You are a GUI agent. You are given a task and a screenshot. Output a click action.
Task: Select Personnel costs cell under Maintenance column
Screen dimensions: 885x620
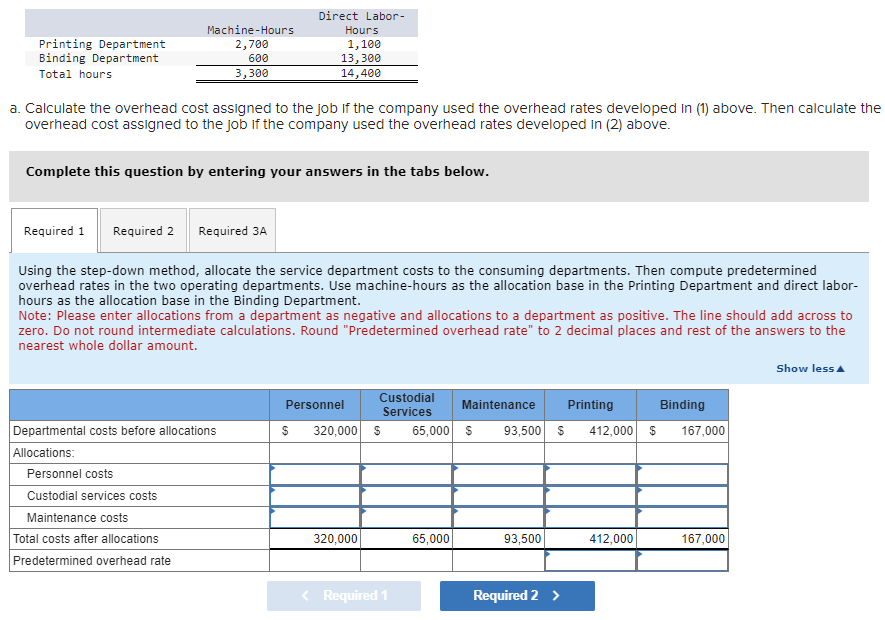[498, 474]
